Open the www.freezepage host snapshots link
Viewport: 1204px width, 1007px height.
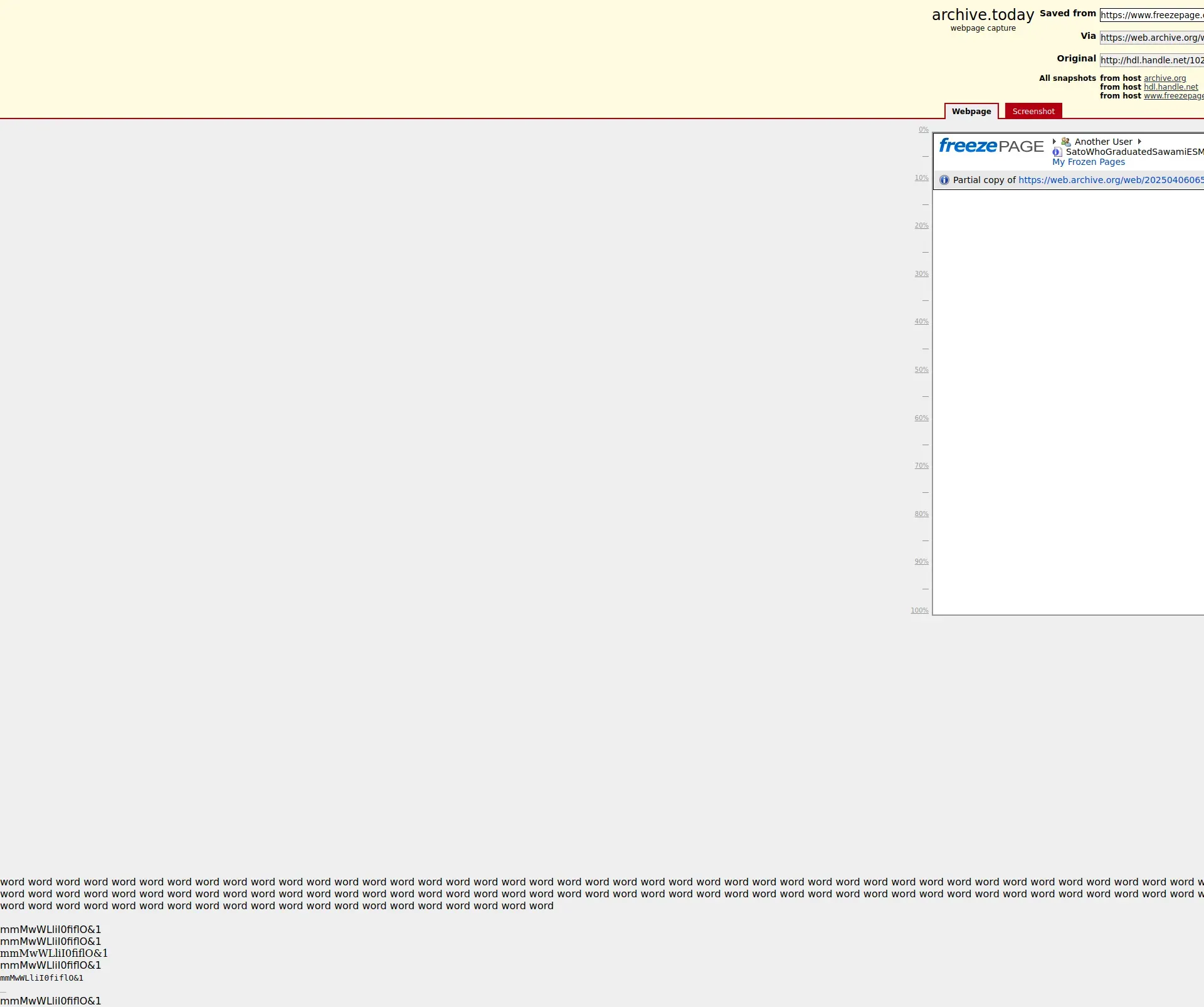coord(1173,96)
